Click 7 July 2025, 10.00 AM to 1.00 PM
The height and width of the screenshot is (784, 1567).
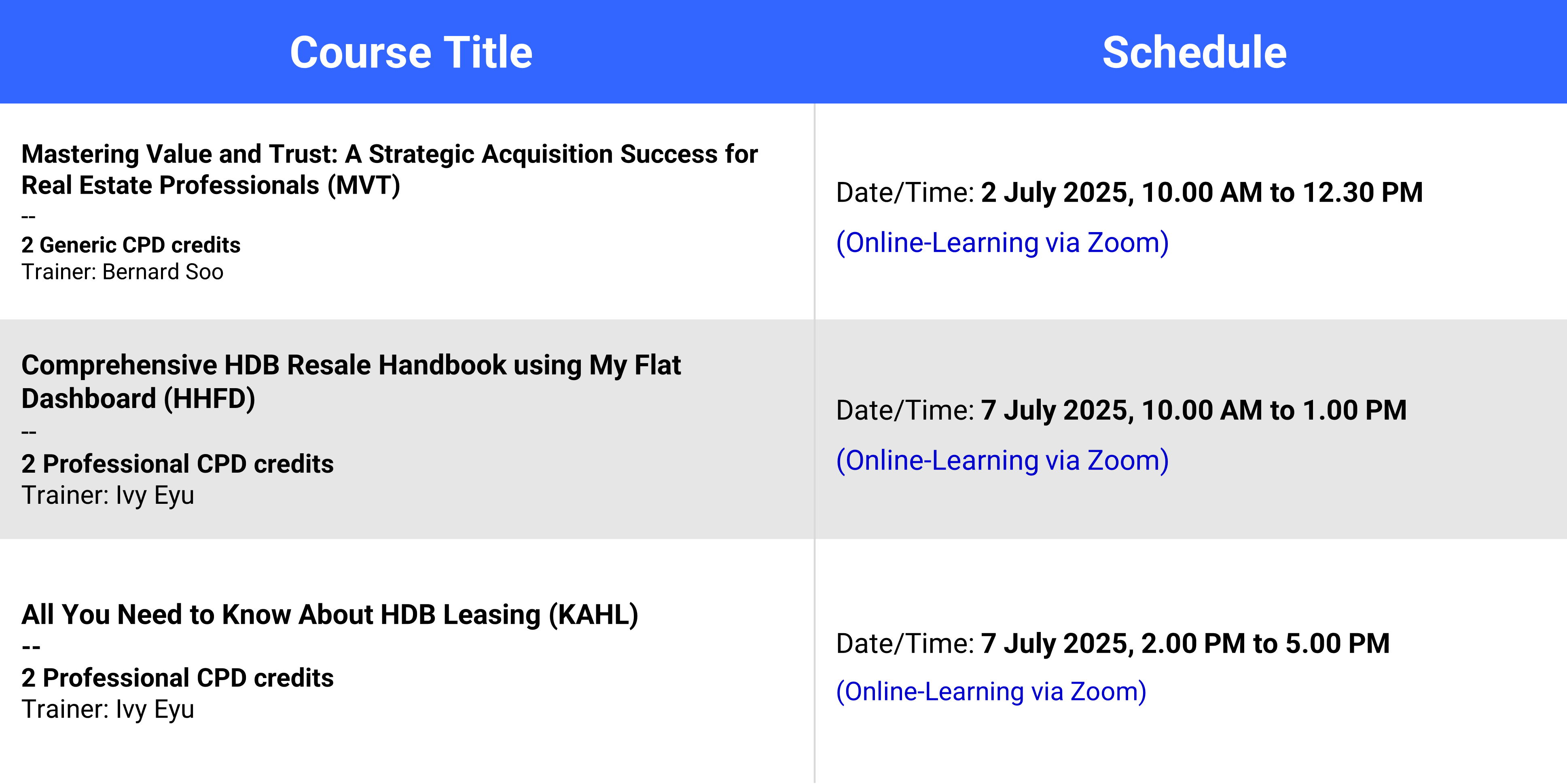[x=1194, y=410]
